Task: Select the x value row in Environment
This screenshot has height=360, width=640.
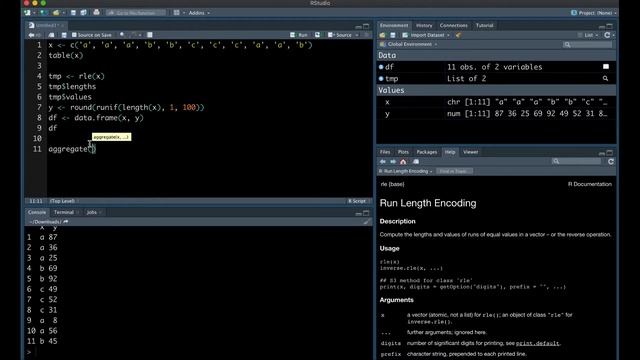Action: (x=496, y=102)
